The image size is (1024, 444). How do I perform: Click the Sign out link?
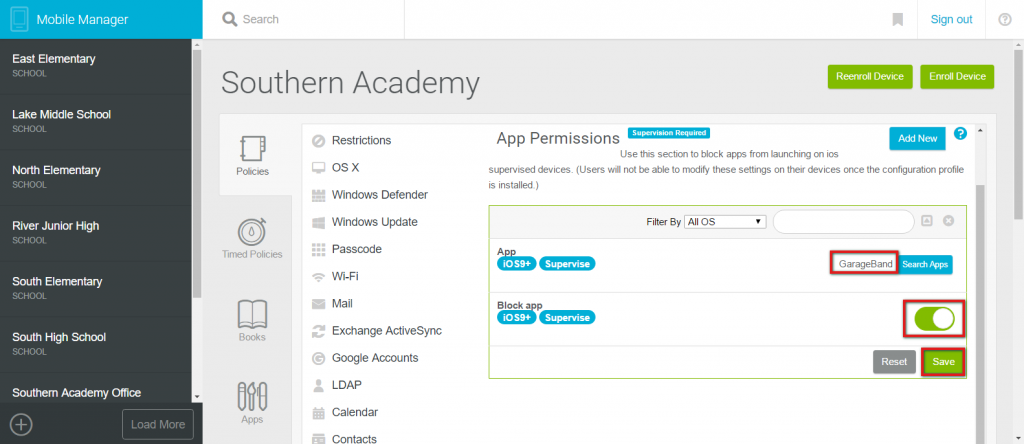(951, 20)
